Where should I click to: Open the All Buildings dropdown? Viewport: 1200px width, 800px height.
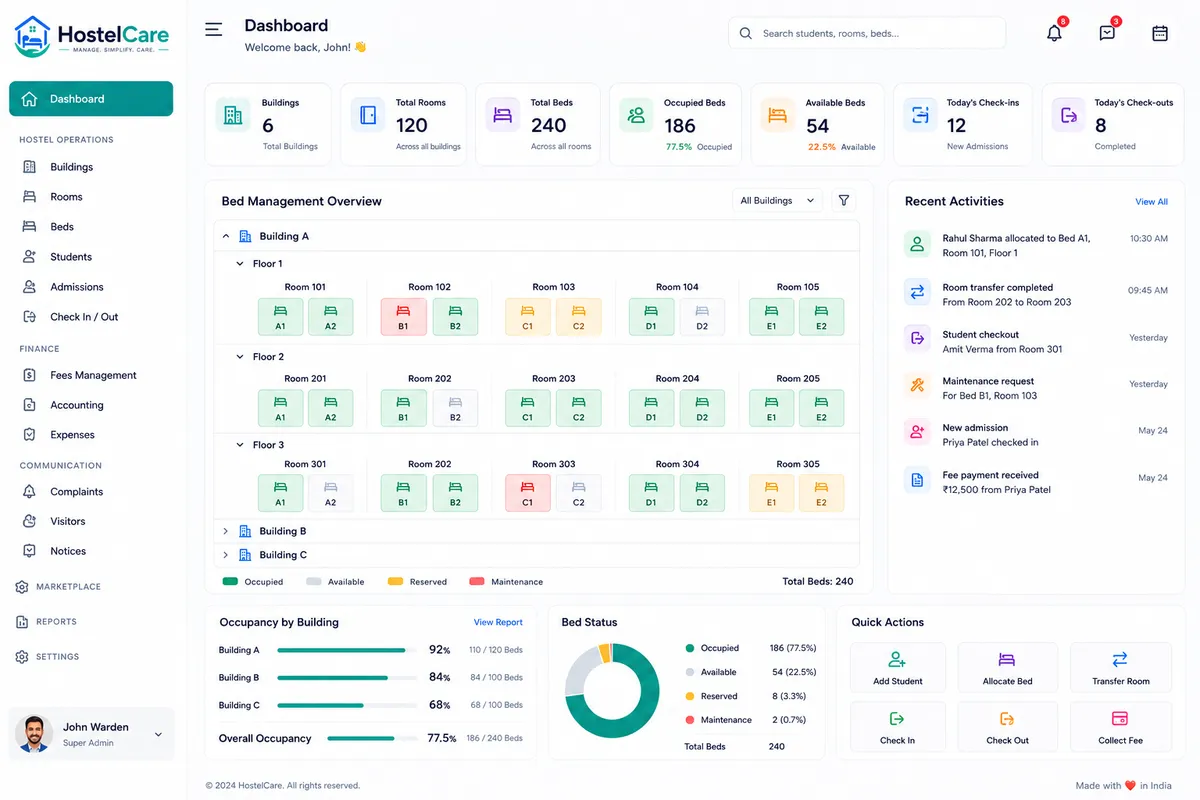(778, 201)
